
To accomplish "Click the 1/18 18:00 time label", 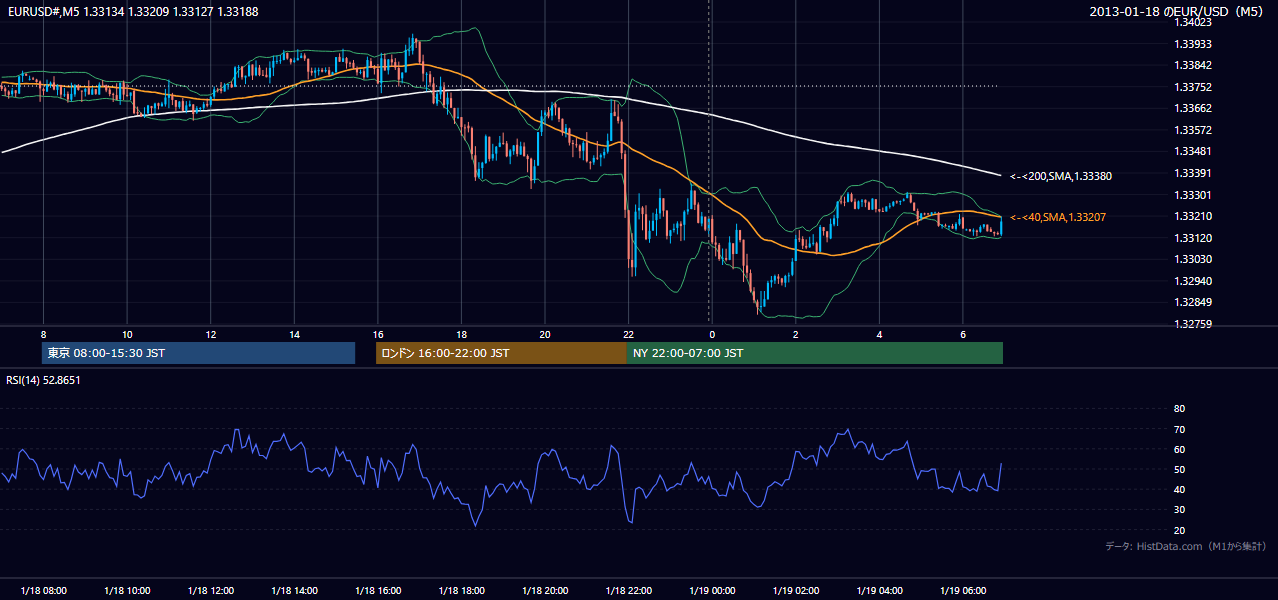I will click(461, 591).
